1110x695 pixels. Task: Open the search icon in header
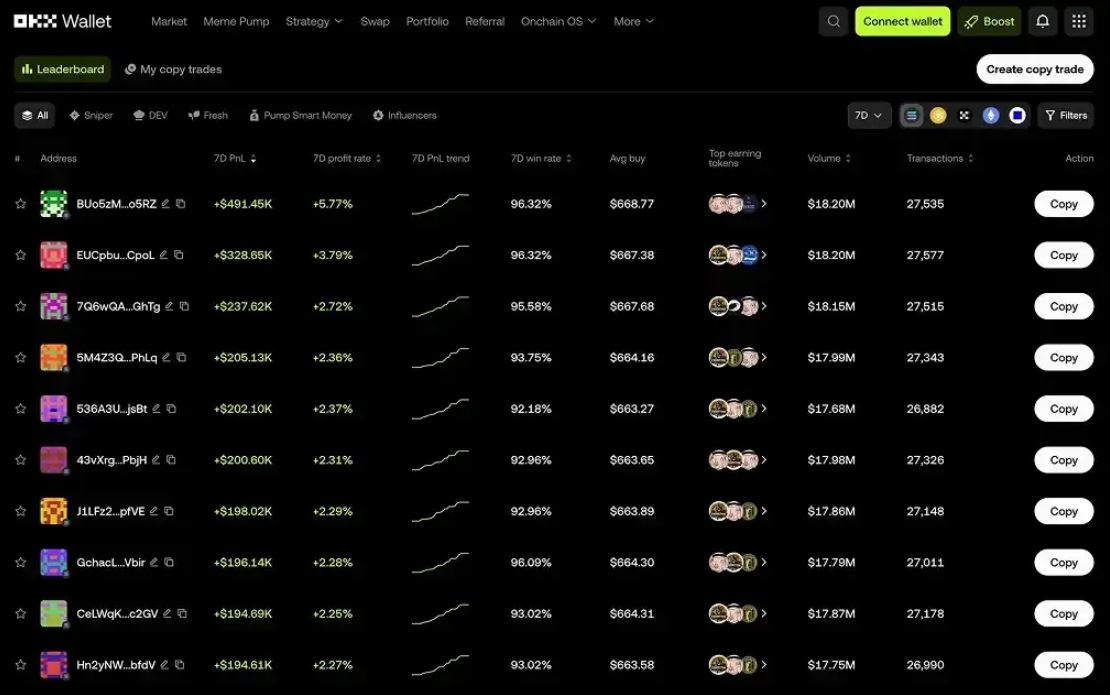833,21
